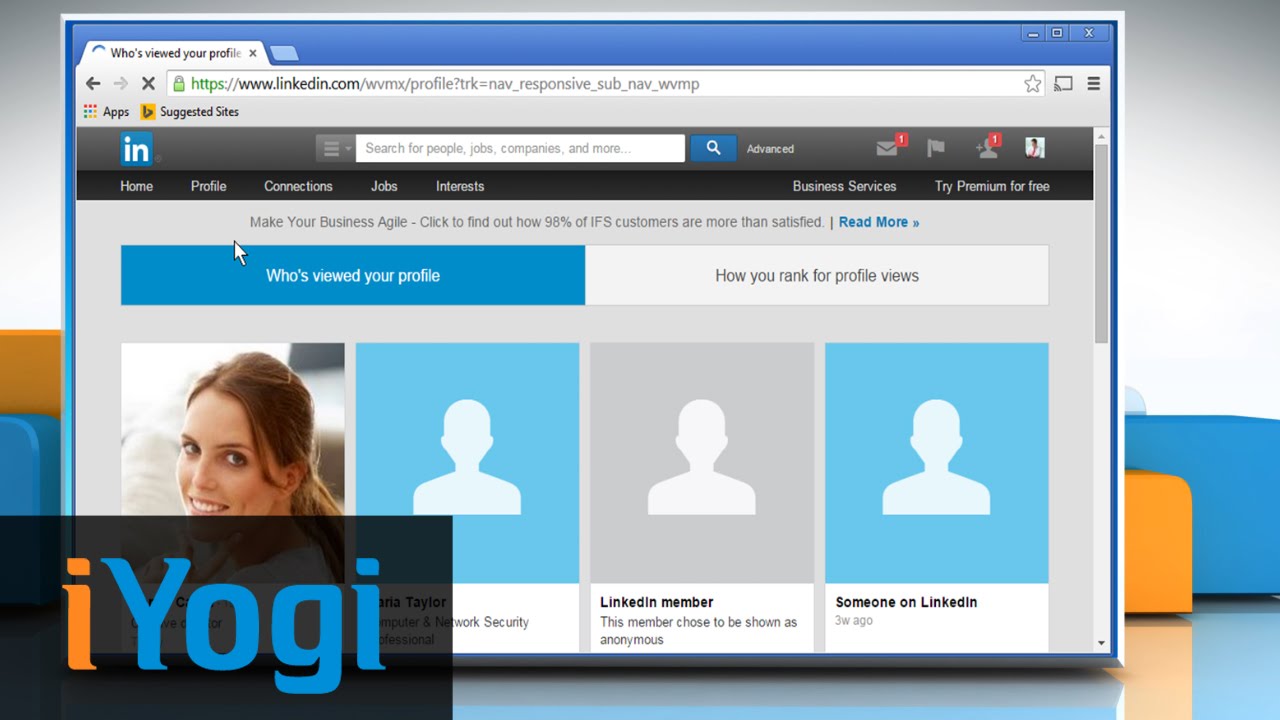Image resolution: width=1280 pixels, height=720 pixels.
Task: Bookmark the page with the star icon
Action: (1032, 84)
